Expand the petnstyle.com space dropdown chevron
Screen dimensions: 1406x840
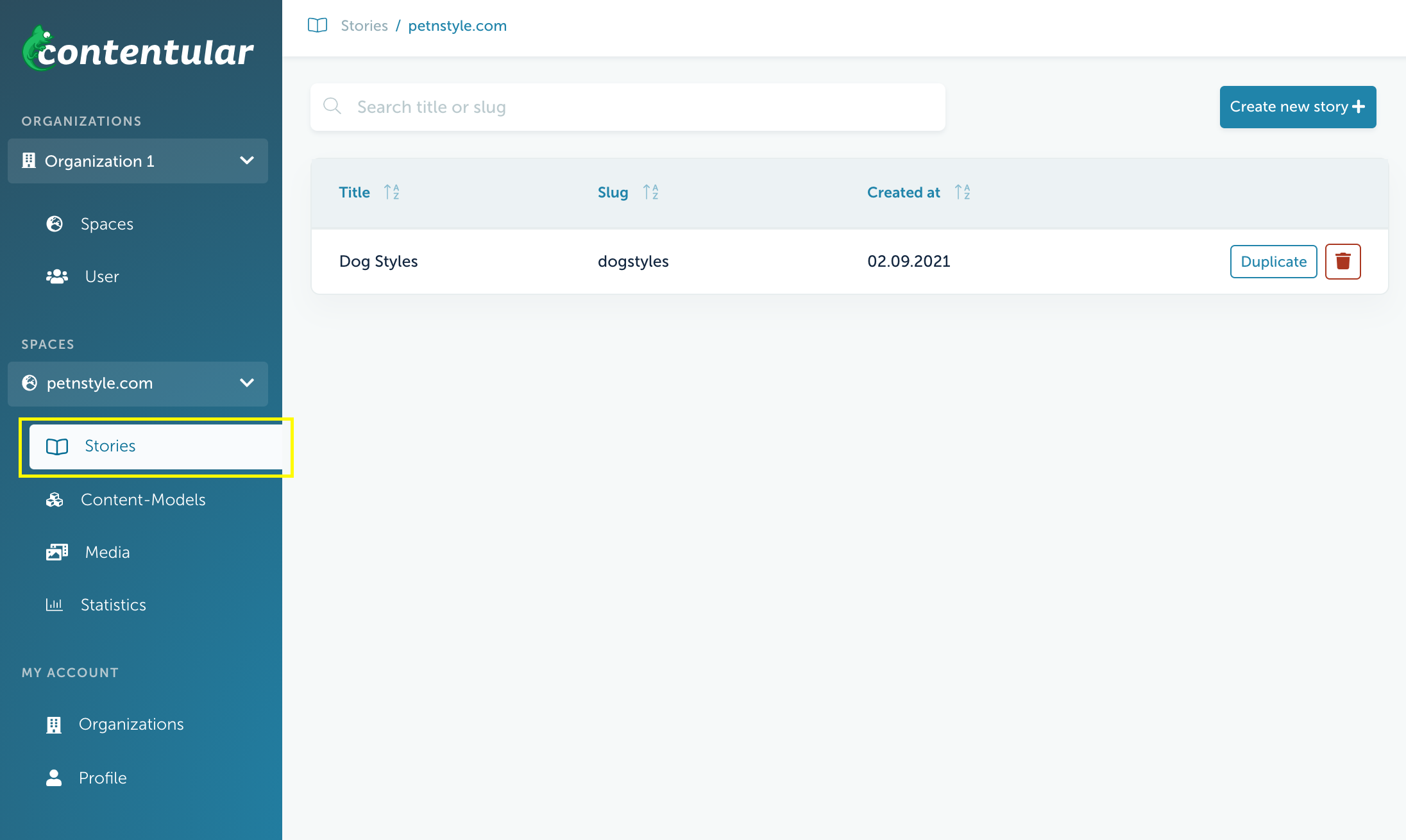pos(247,383)
